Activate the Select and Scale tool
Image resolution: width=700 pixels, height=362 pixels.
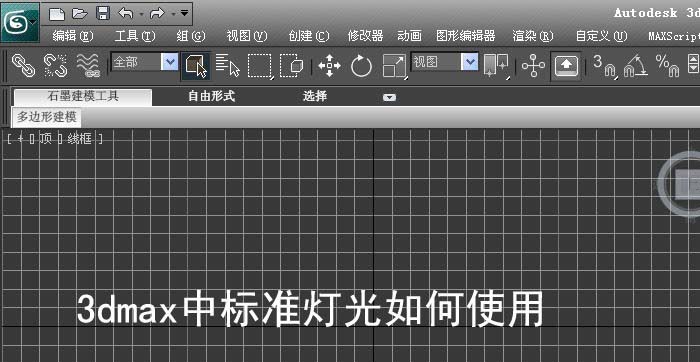(394, 66)
